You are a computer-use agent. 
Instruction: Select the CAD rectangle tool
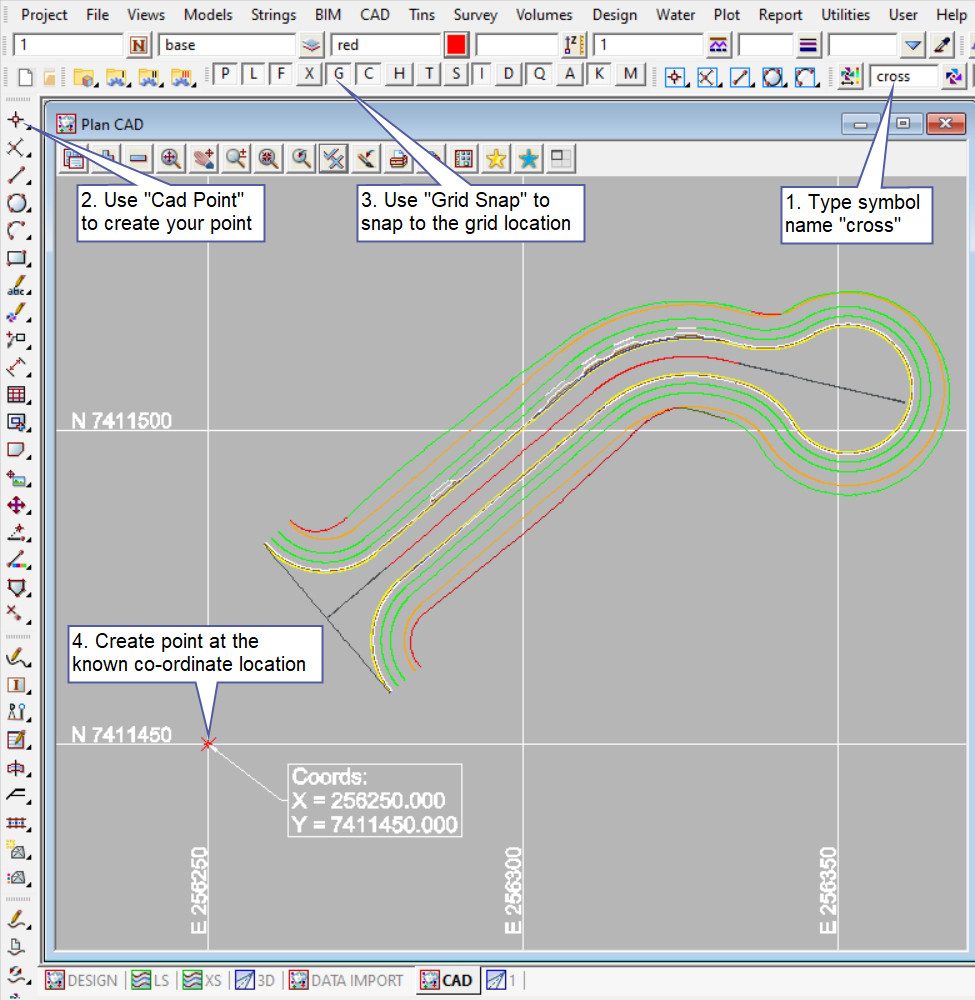point(16,258)
